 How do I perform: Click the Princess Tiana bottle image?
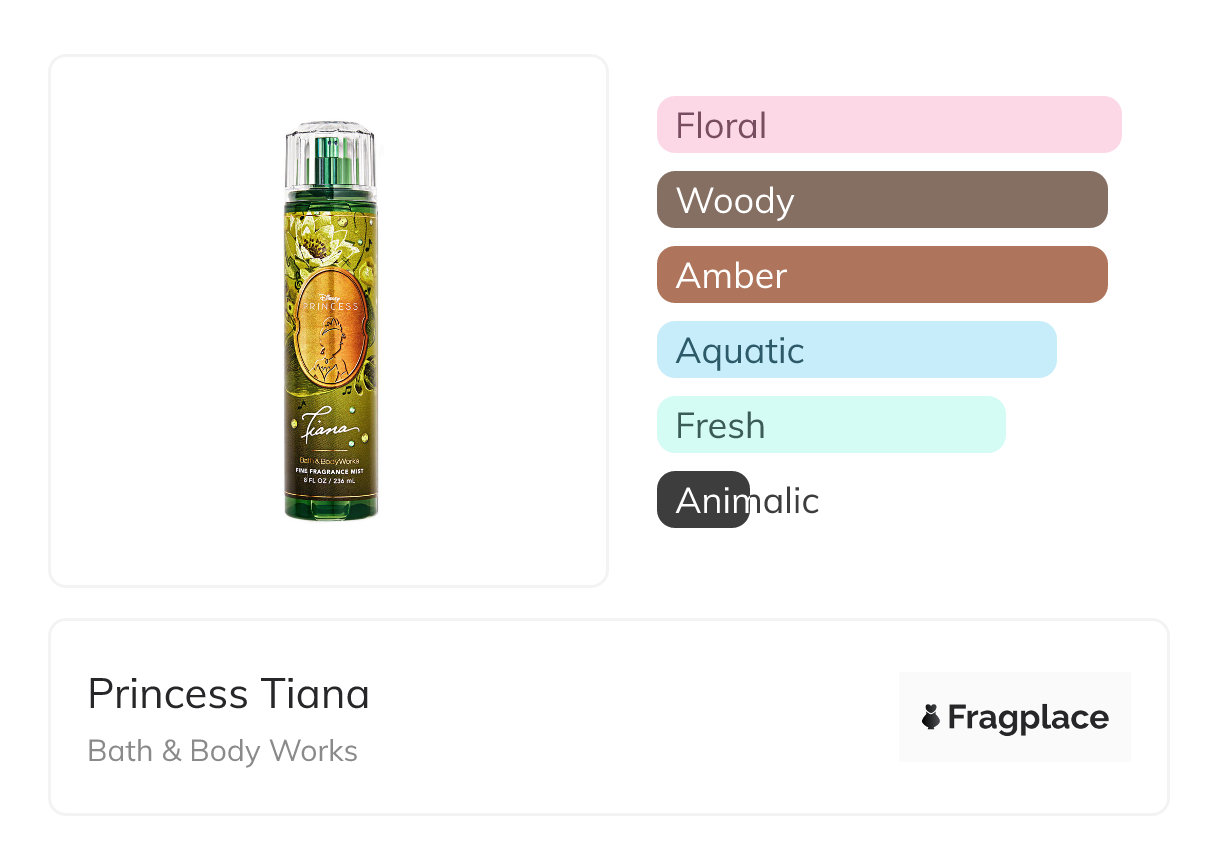(330, 320)
